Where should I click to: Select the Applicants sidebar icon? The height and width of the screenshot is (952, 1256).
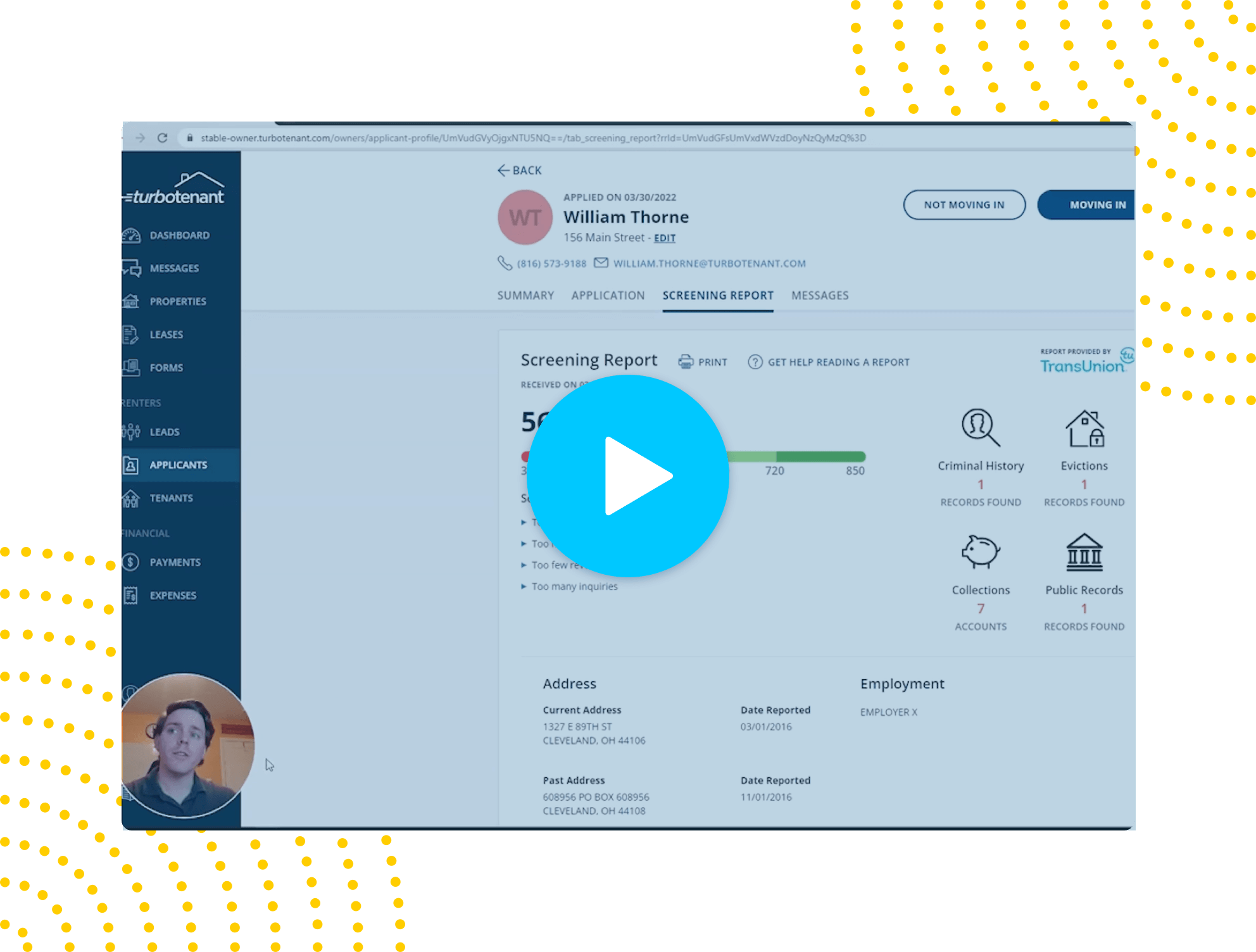tap(130, 465)
